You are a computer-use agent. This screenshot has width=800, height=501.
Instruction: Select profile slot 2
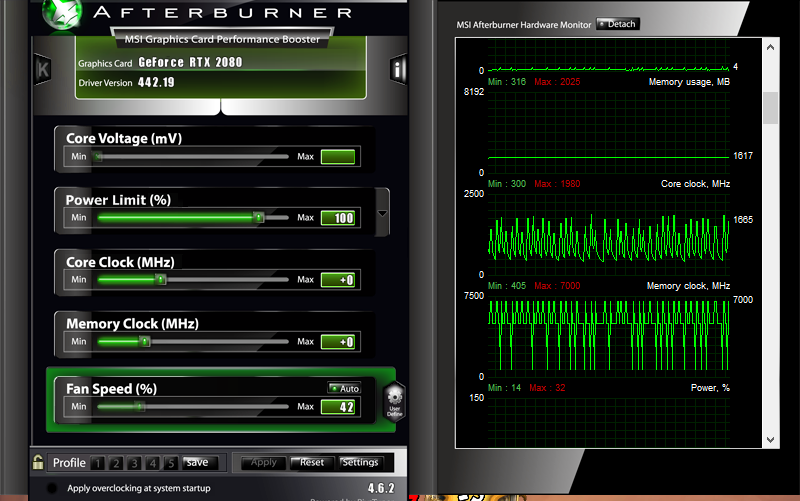[x=116, y=463]
